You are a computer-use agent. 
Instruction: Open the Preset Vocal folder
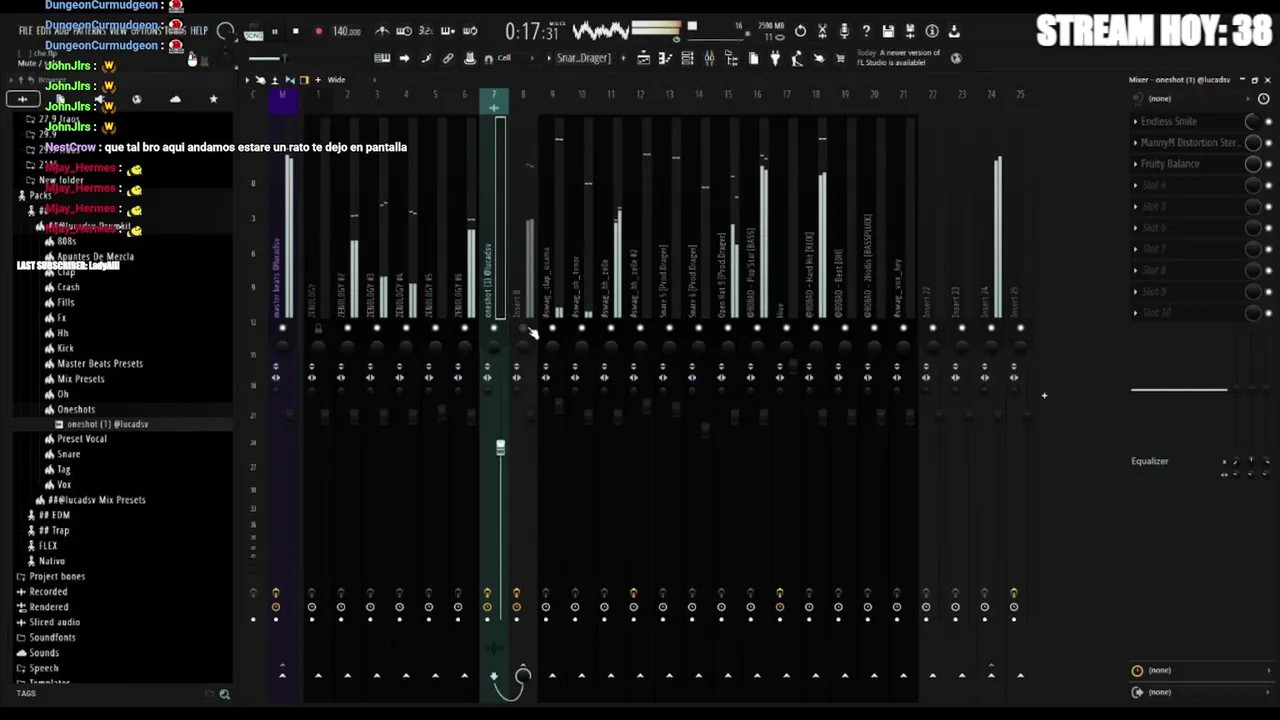point(81,439)
